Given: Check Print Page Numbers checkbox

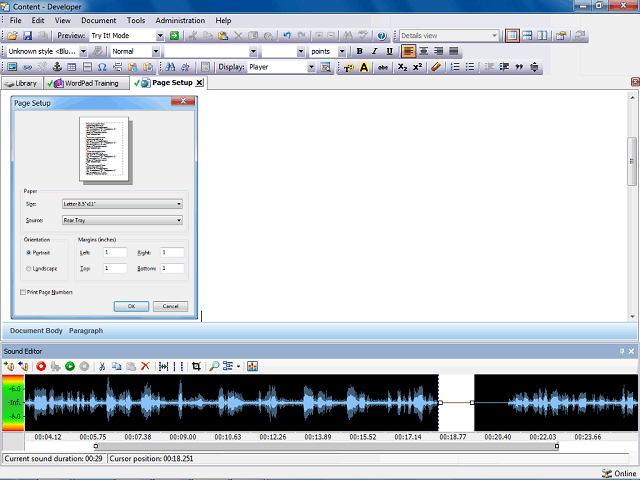Looking at the screenshot, I should pyautogui.click(x=23, y=292).
